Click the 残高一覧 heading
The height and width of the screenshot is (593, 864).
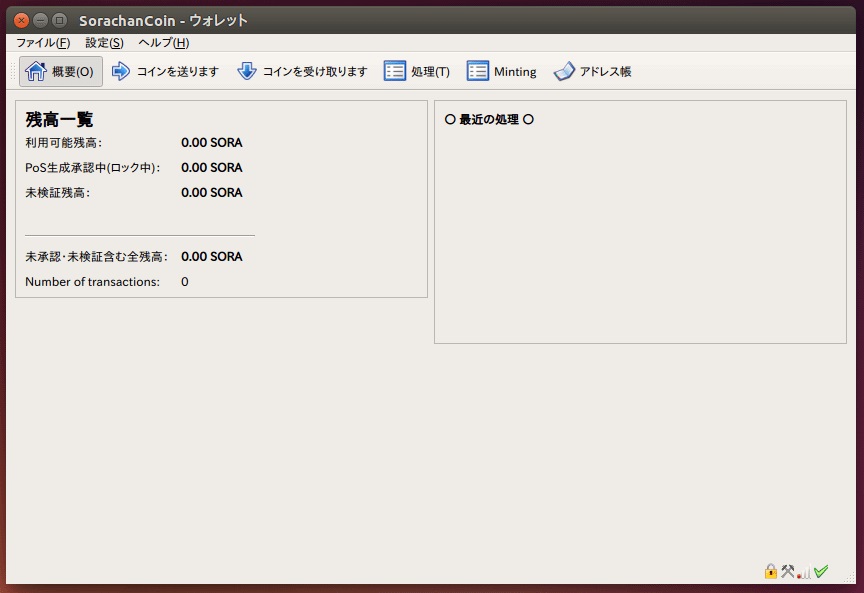coord(60,119)
